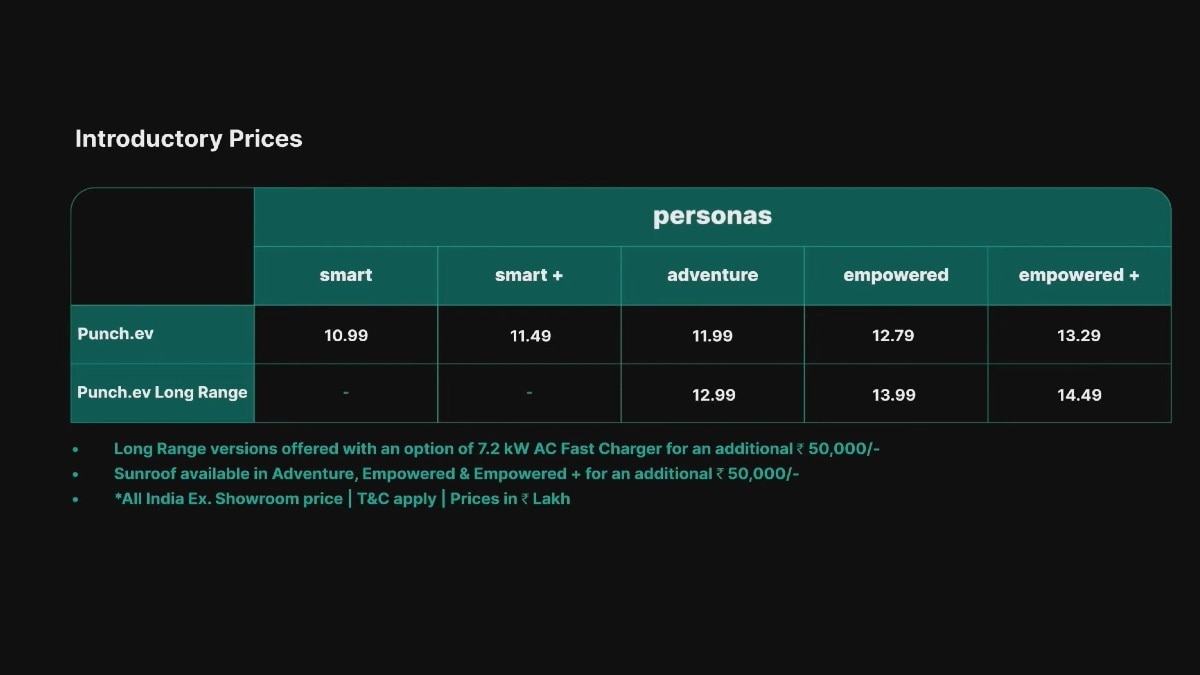
Task: Click the smart column header
Action: pos(346,275)
